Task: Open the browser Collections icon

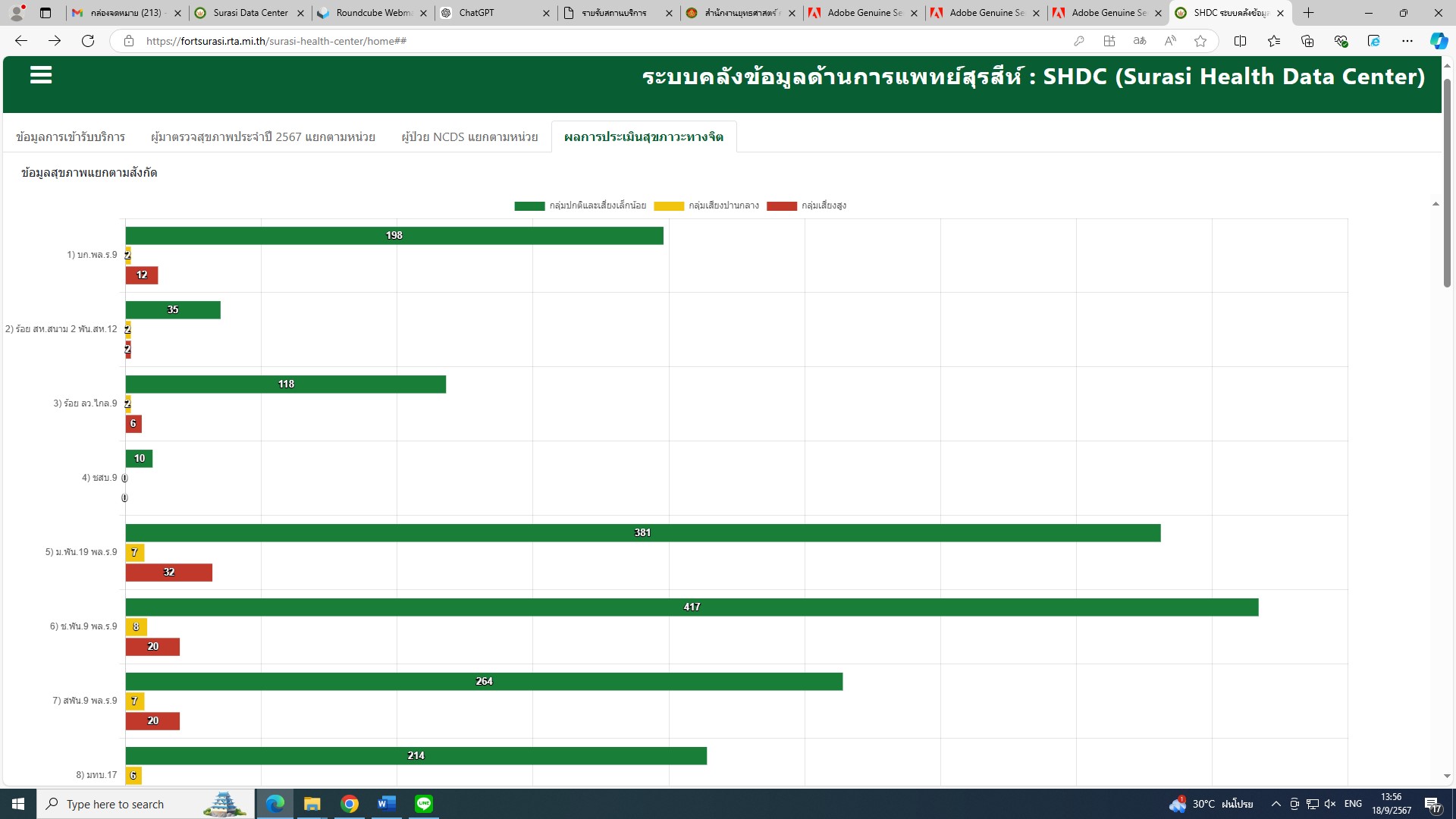Action: [x=1307, y=41]
